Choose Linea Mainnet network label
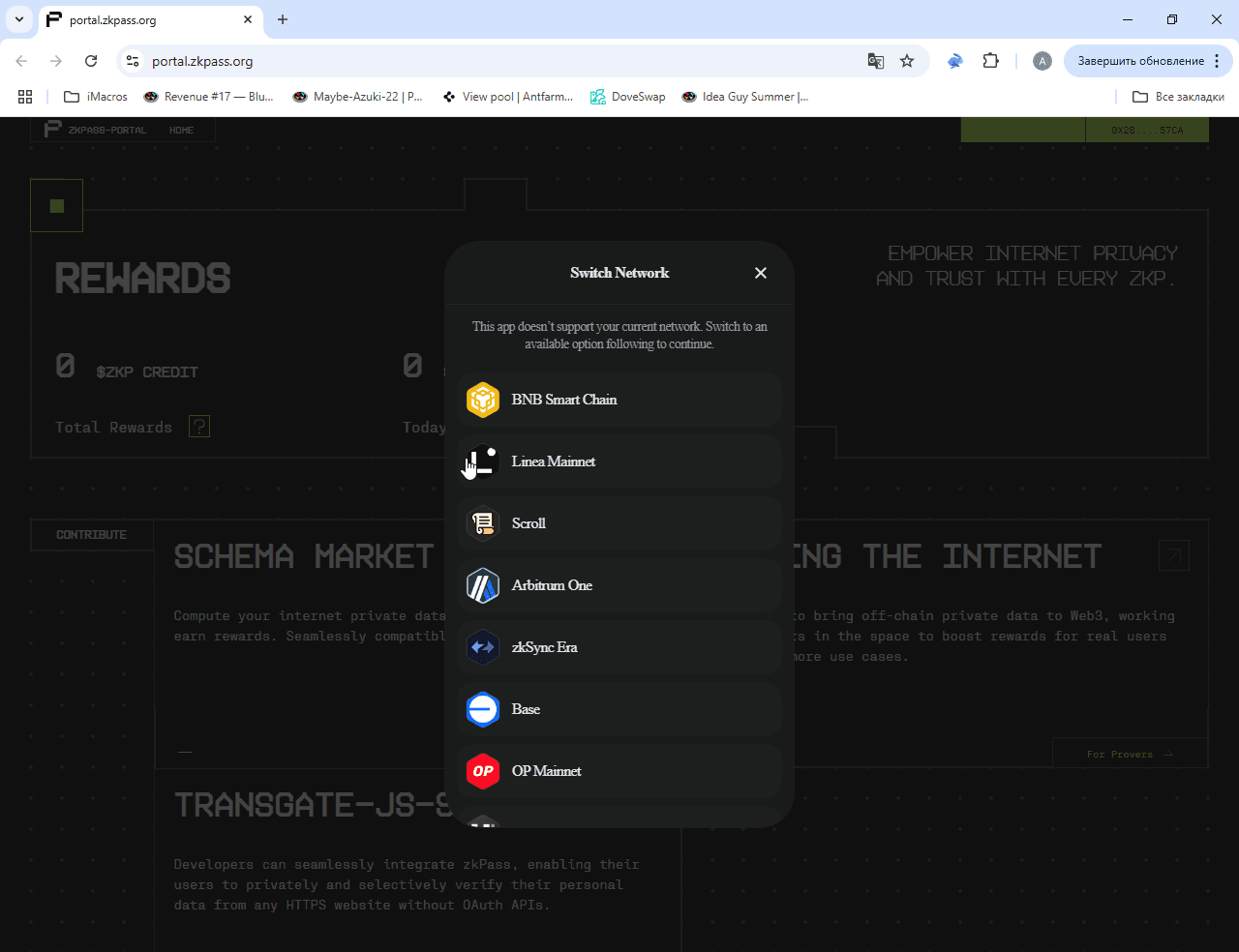This screenshot has width=1239, height=952. [554, 461]
